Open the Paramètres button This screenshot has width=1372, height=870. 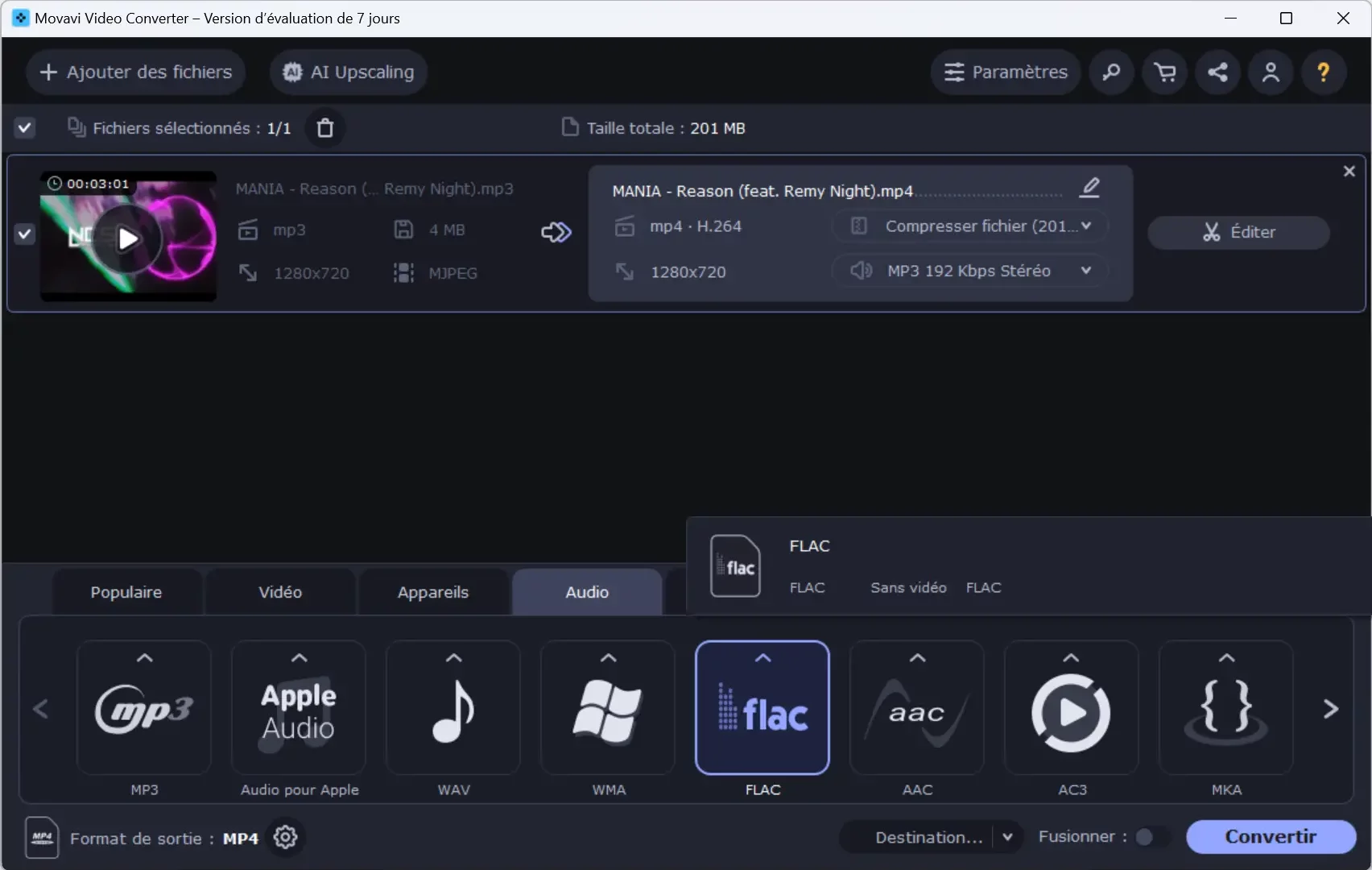click(1006, 72)
